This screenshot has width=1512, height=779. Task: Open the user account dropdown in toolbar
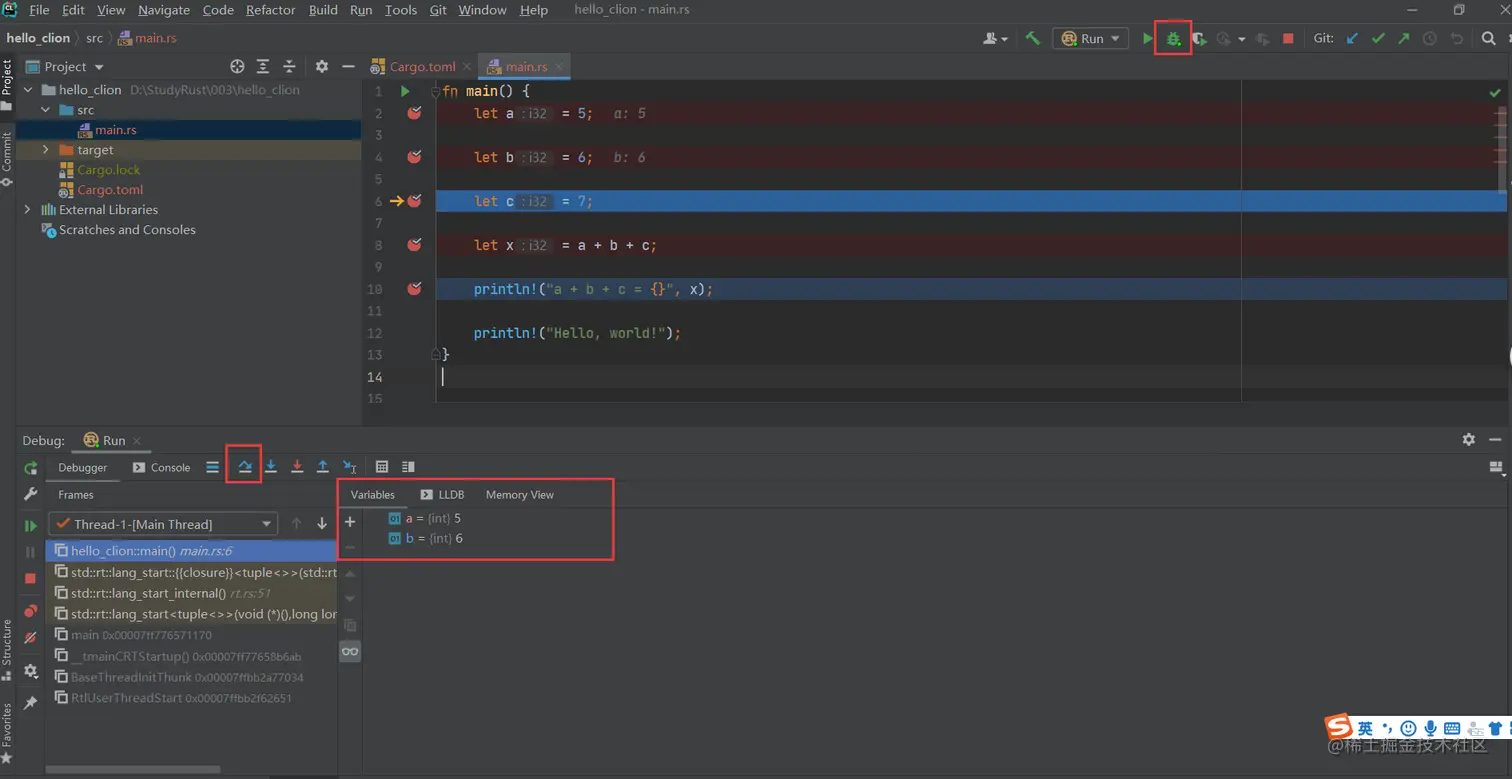click(x=995, y=39)
